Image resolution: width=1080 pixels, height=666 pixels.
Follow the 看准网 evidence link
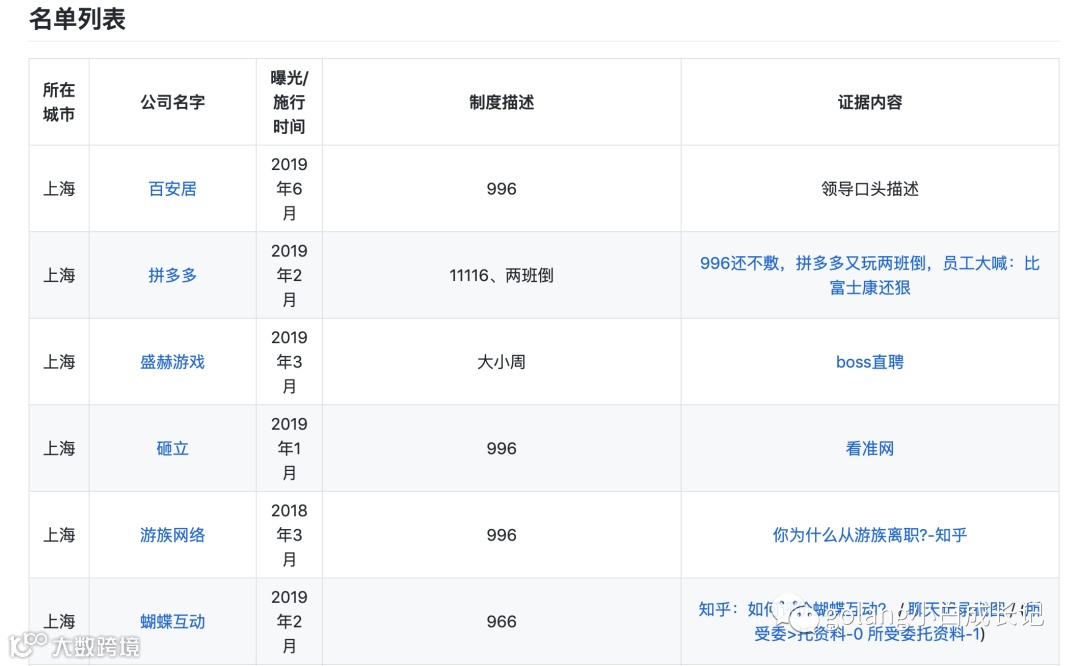[x=869, y=449]
